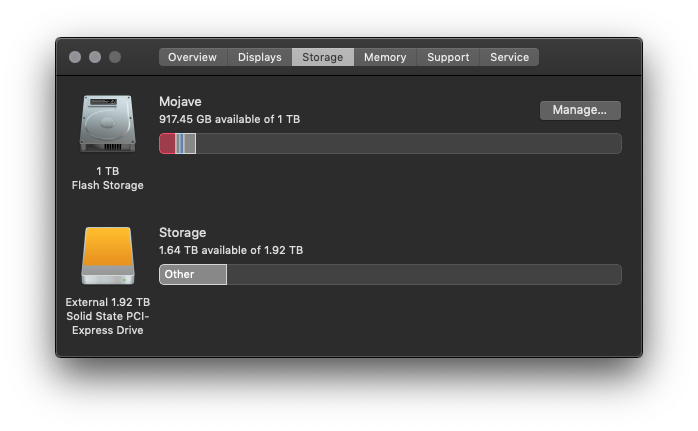Open storage management with Manage... button
Screen dimensions: 698x431
click(580, 110)
